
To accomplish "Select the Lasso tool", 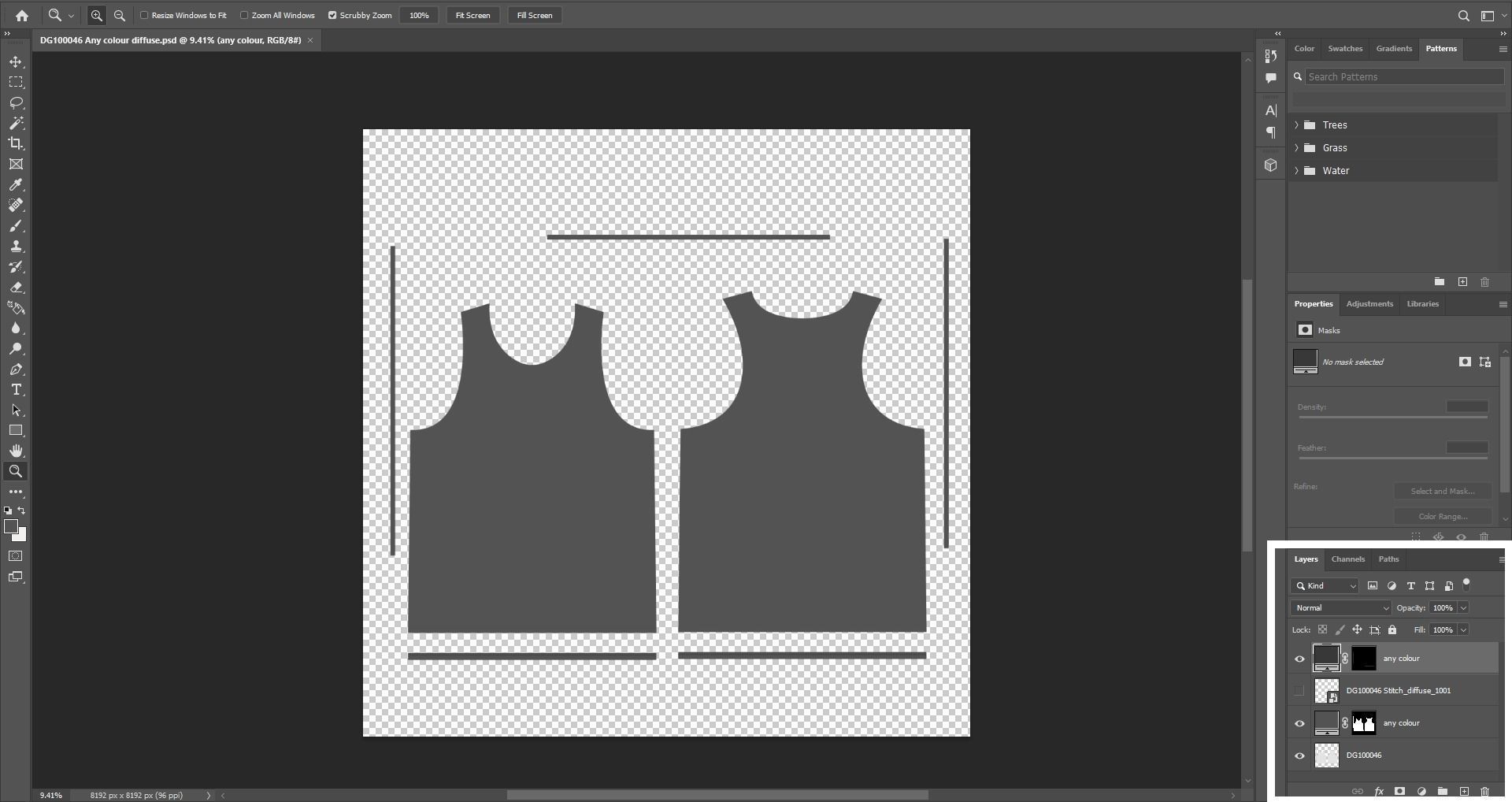I will click(16, 102).
